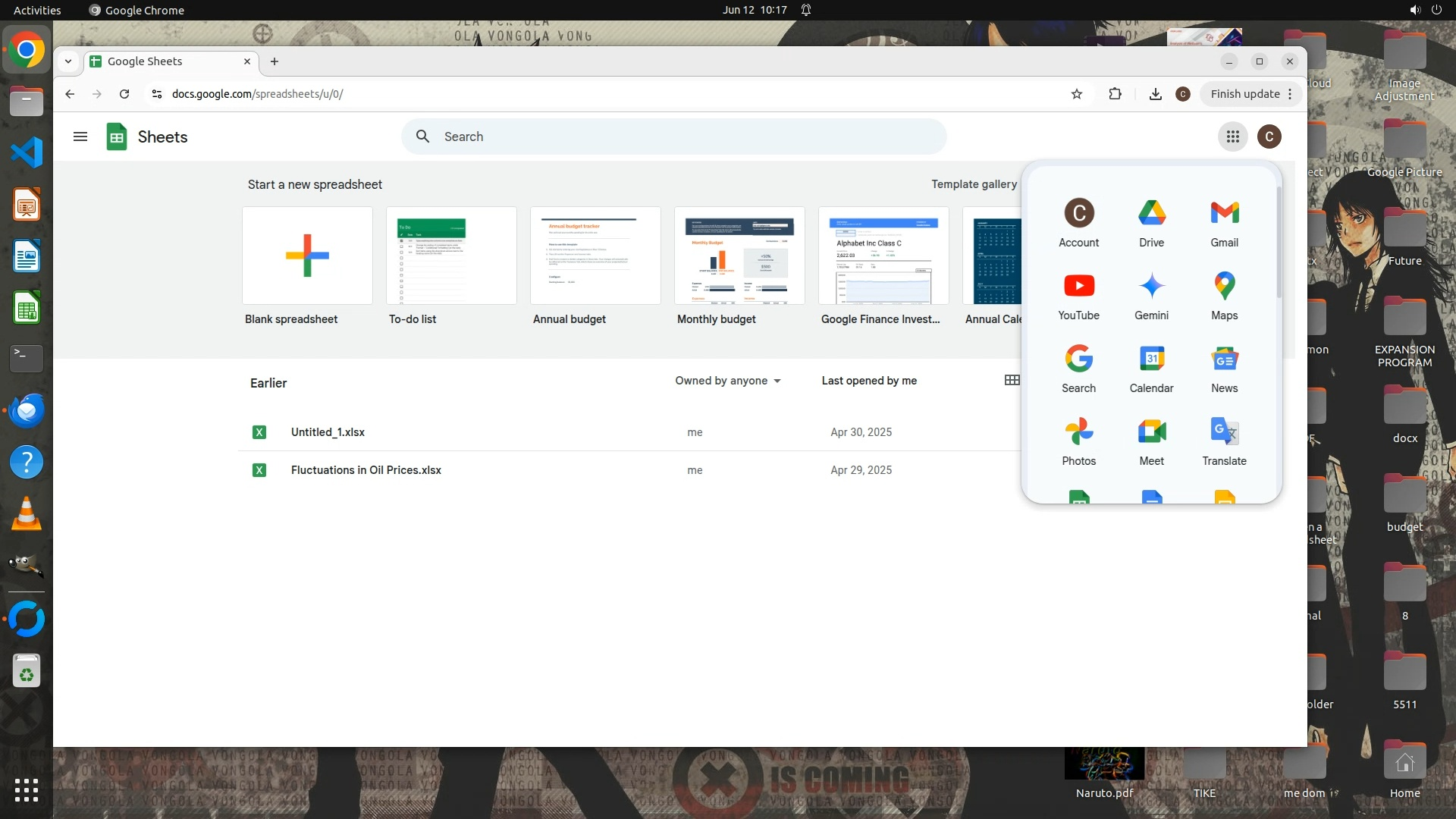This screenshot has width=1456, height=819.
Task: Bookmark this page with star icon
Action: pyautogui.click(x=1076, y=94)
